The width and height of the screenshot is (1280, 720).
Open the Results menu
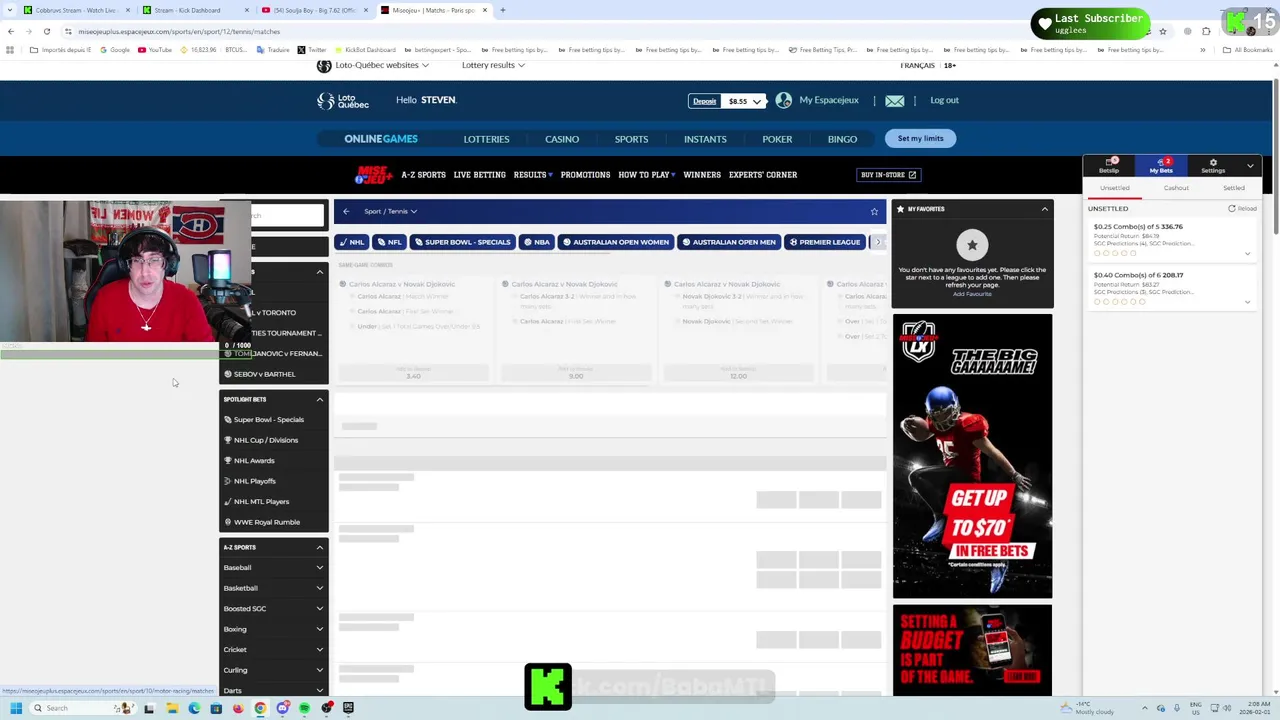click(x=533, y=175)
